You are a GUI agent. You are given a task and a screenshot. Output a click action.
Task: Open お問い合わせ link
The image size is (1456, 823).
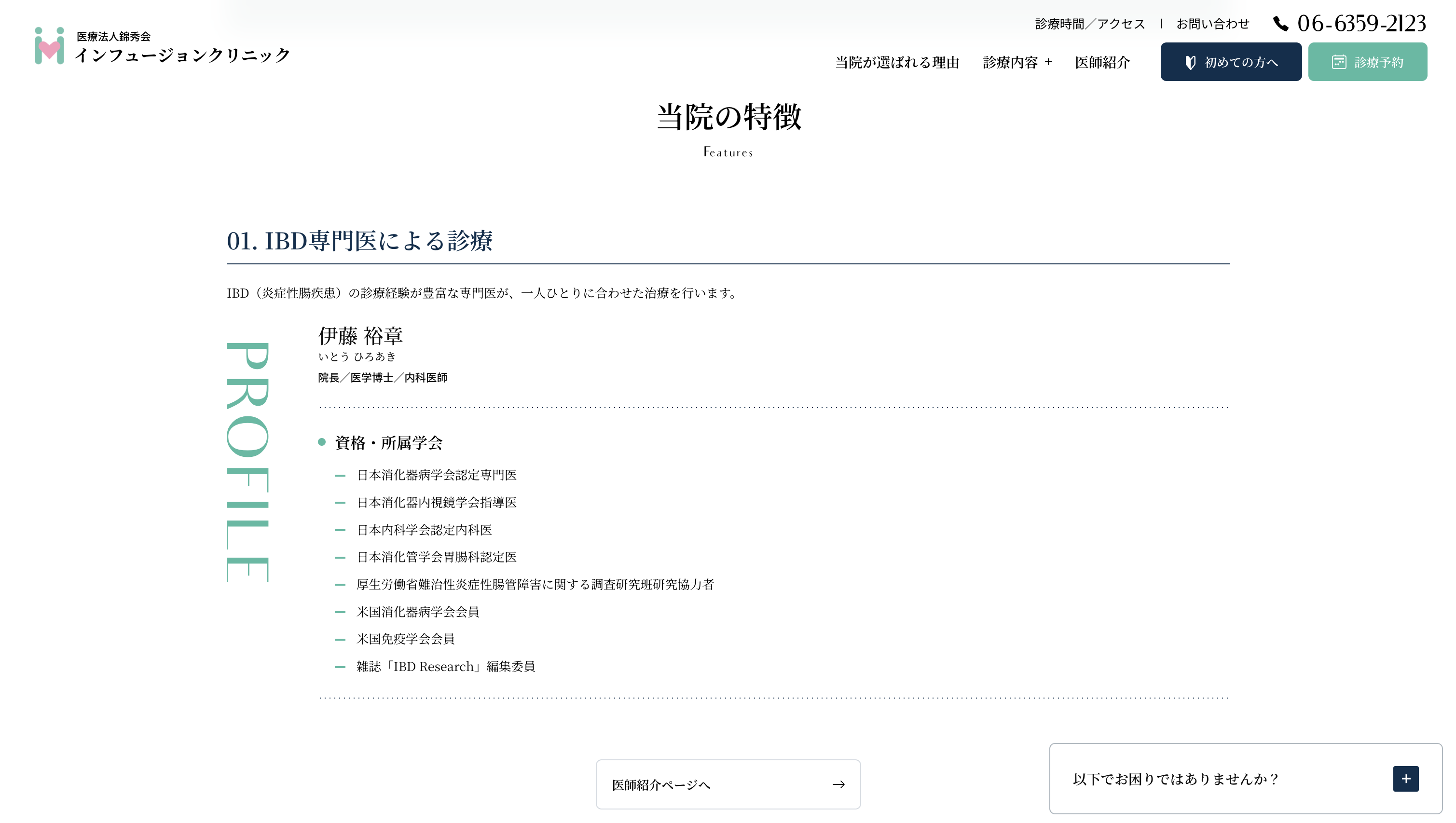[1212, 24]
